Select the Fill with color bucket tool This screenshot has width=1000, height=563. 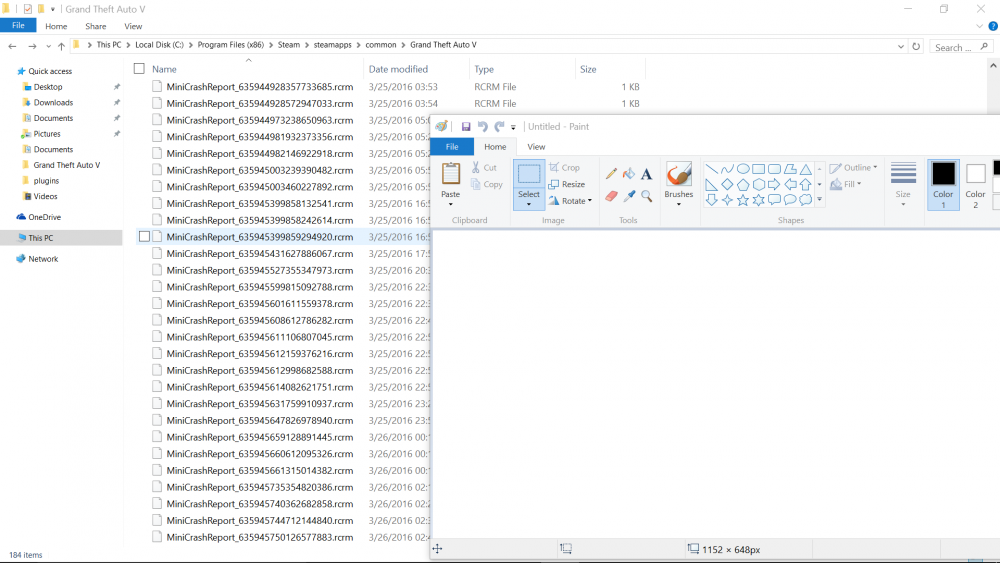pyautogui.click(x=629, y=173)
